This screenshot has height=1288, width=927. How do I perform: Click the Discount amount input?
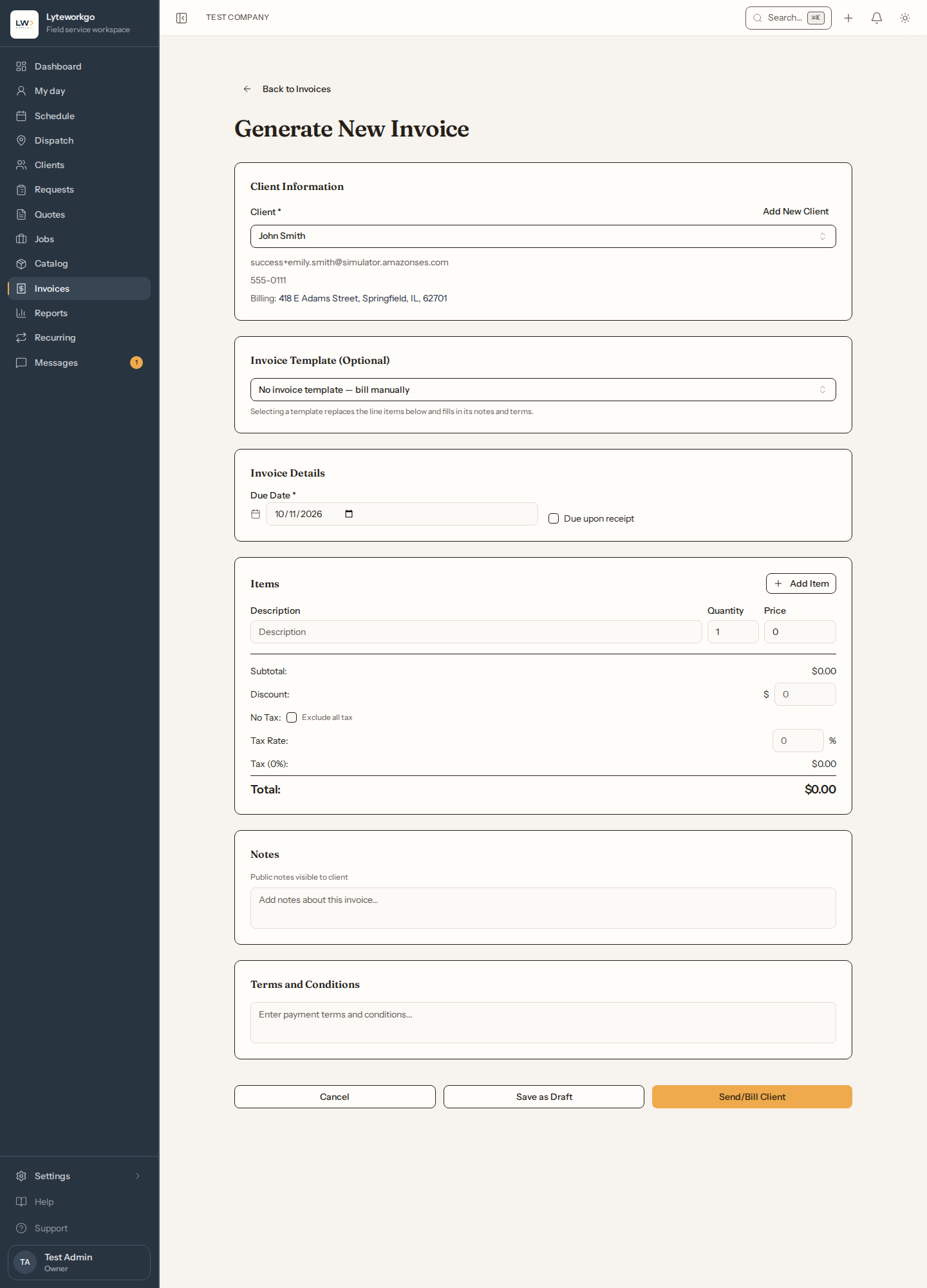(805, 694)
